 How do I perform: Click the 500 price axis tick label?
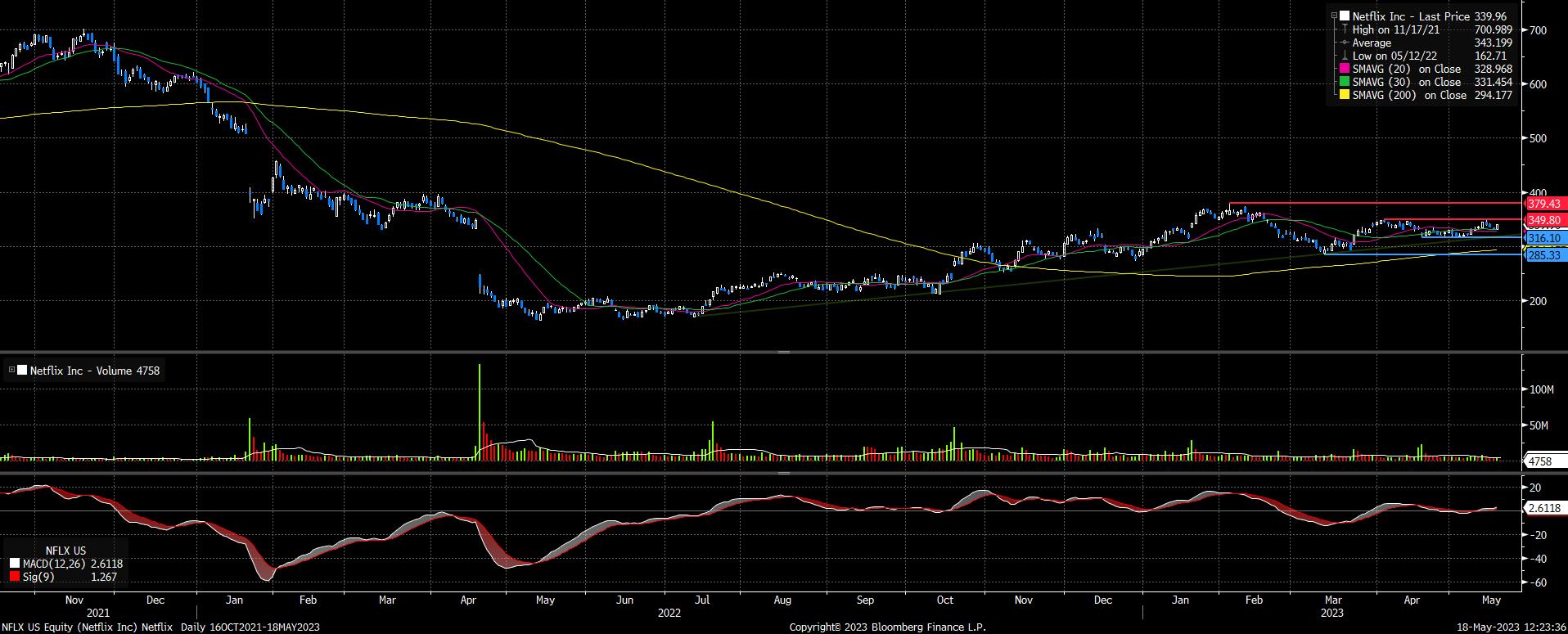(x=1538, y=138)
